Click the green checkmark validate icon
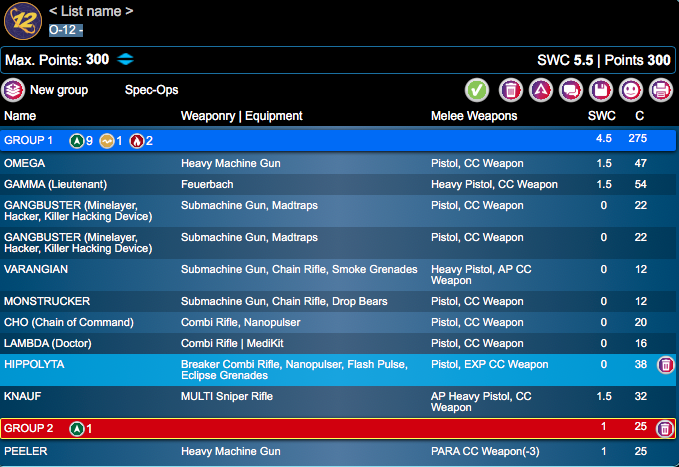 click(x=477, y=90)
